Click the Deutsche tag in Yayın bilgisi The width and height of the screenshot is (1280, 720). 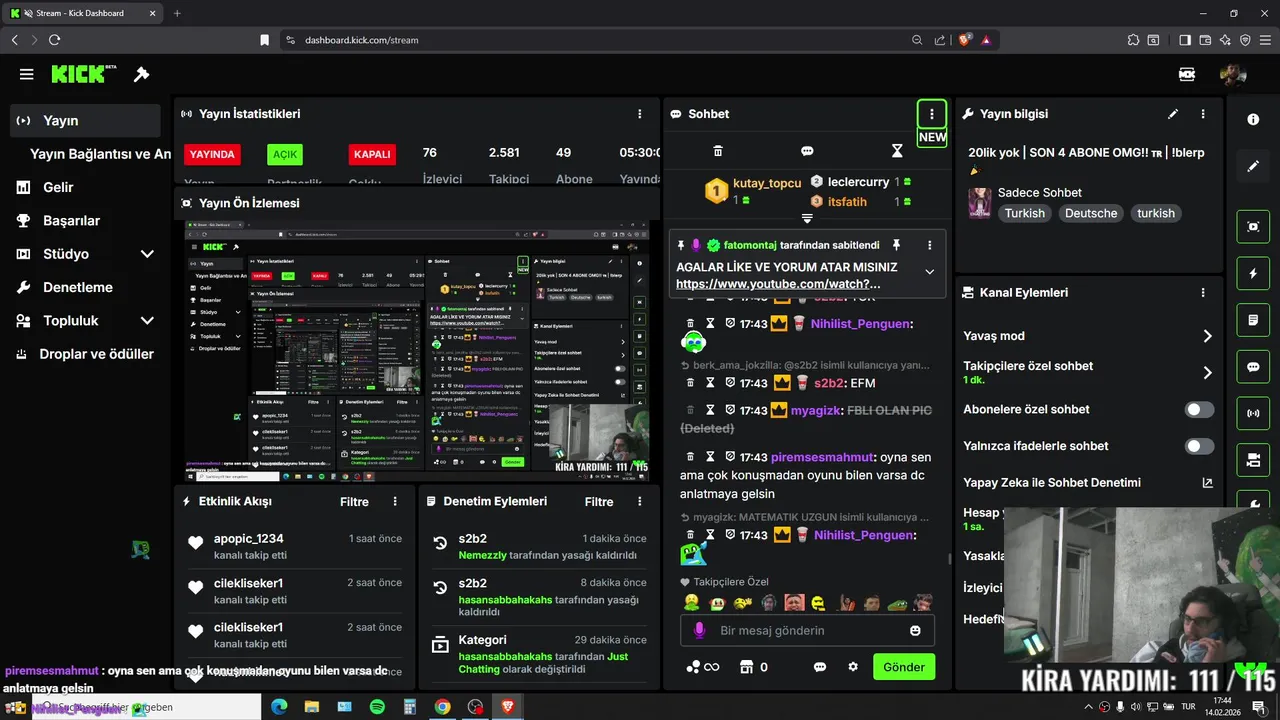pyautogui.click(x=1091, y=213)
